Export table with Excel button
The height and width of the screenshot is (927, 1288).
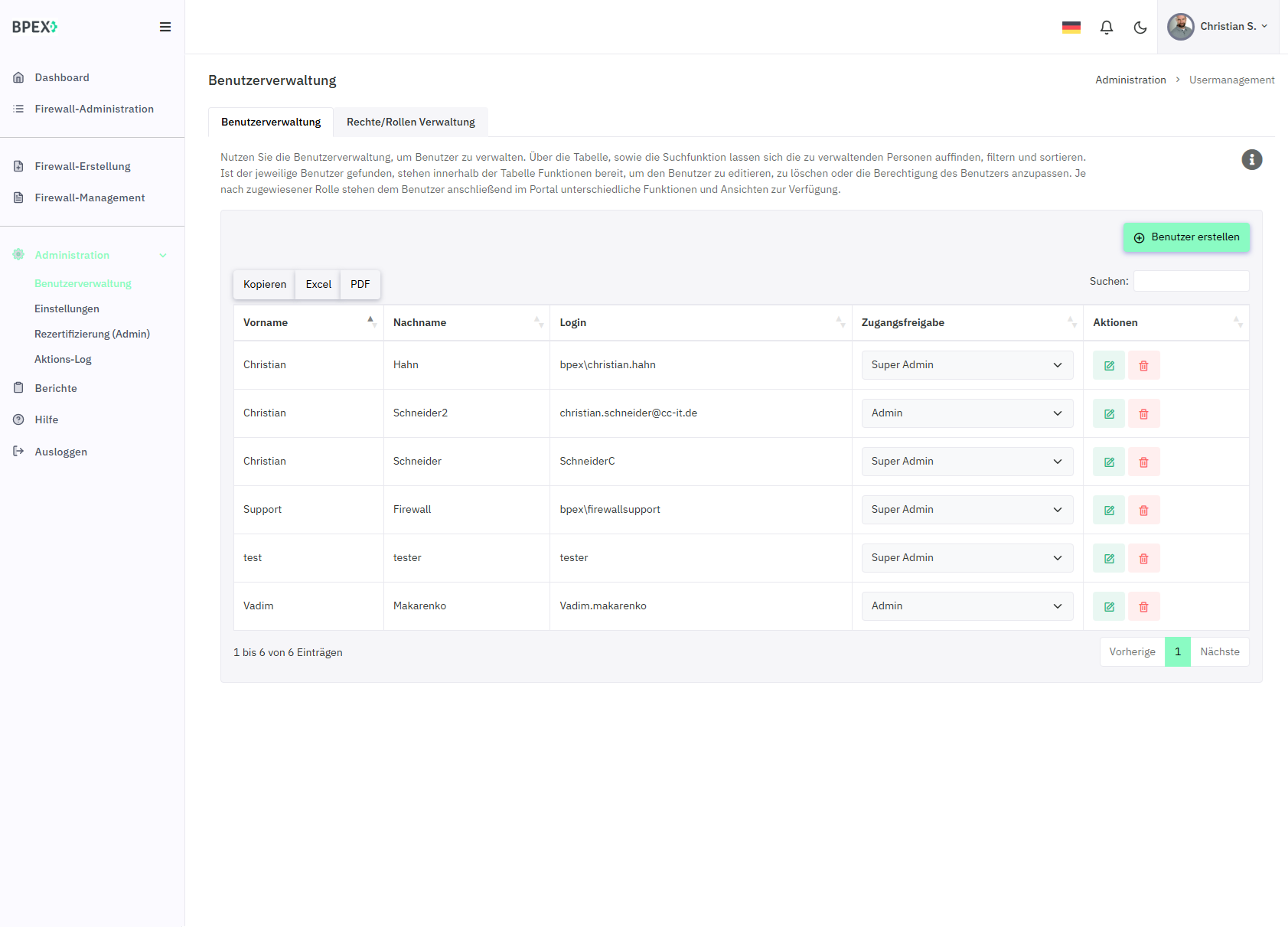(318, 285)
